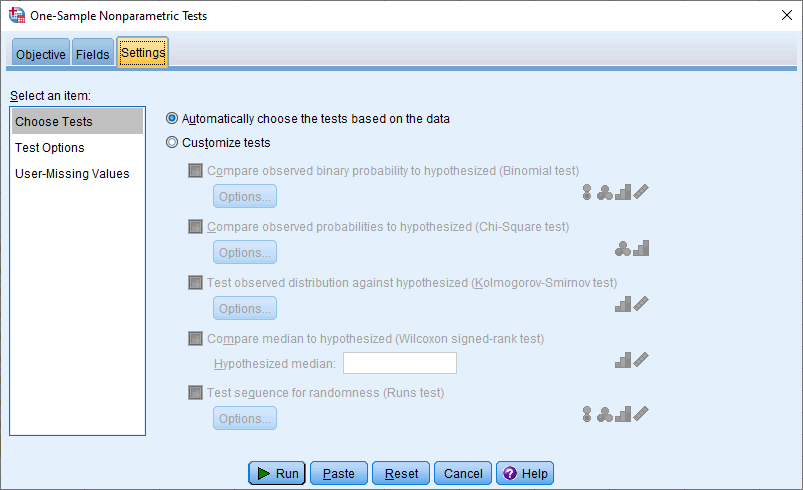
Task: Select 'Automatically choose the tests' radio option
Action: [172, 118]
